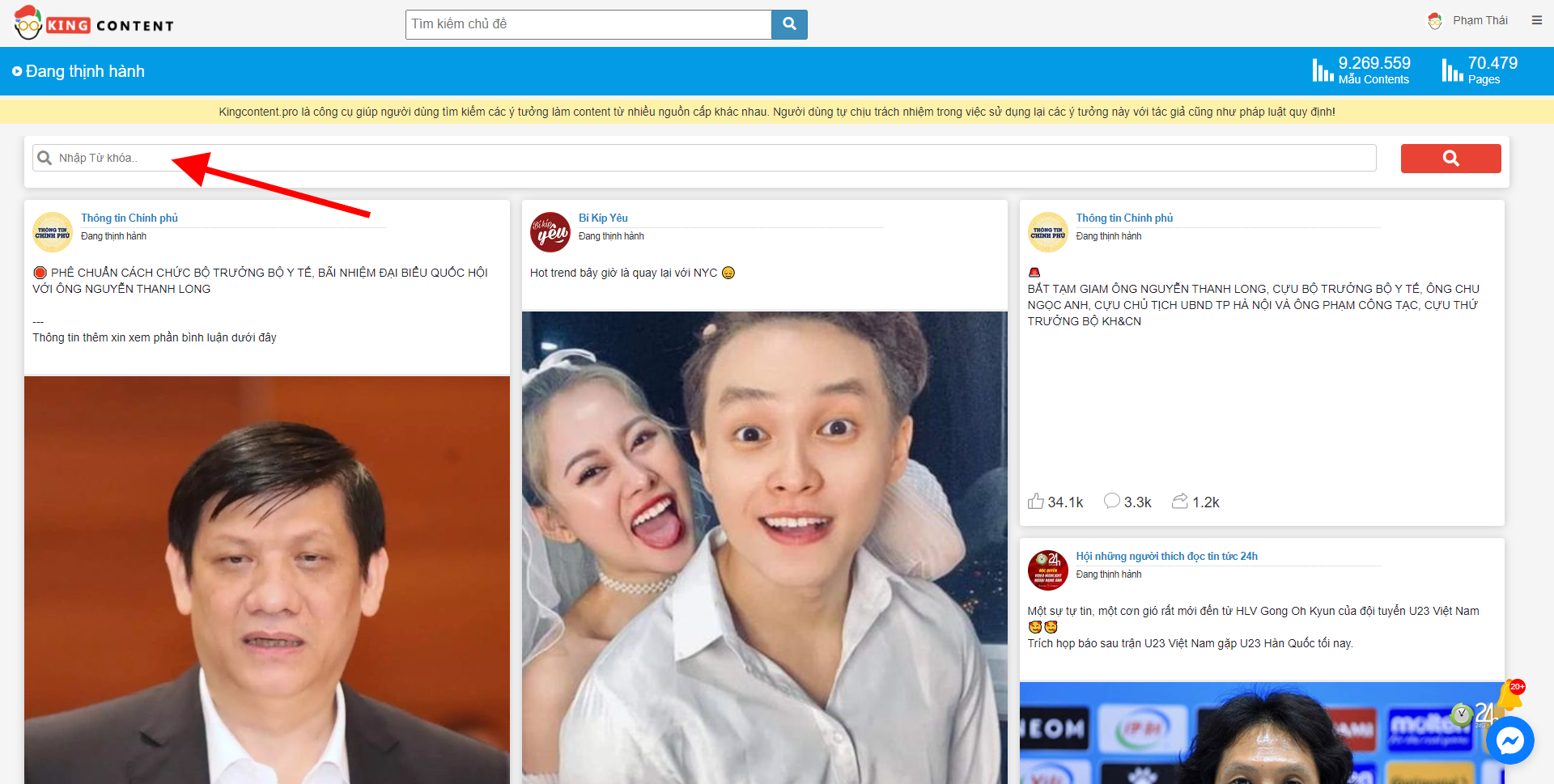The image size is (1554, 784).
Task: Click the magnifier icon inside keyword field
Action: 45,158
